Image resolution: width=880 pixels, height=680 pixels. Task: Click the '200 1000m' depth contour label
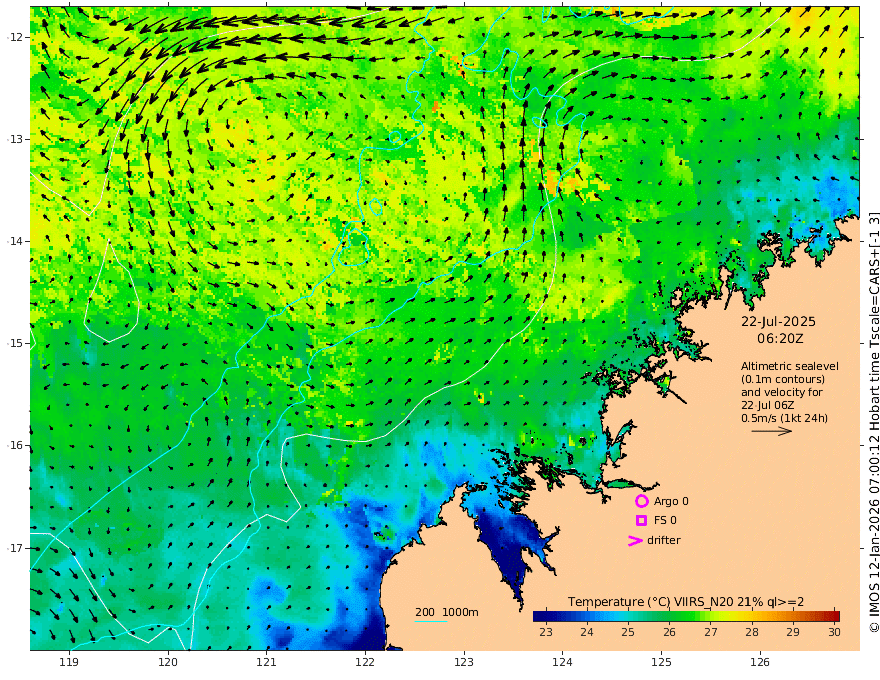point(447,612)
